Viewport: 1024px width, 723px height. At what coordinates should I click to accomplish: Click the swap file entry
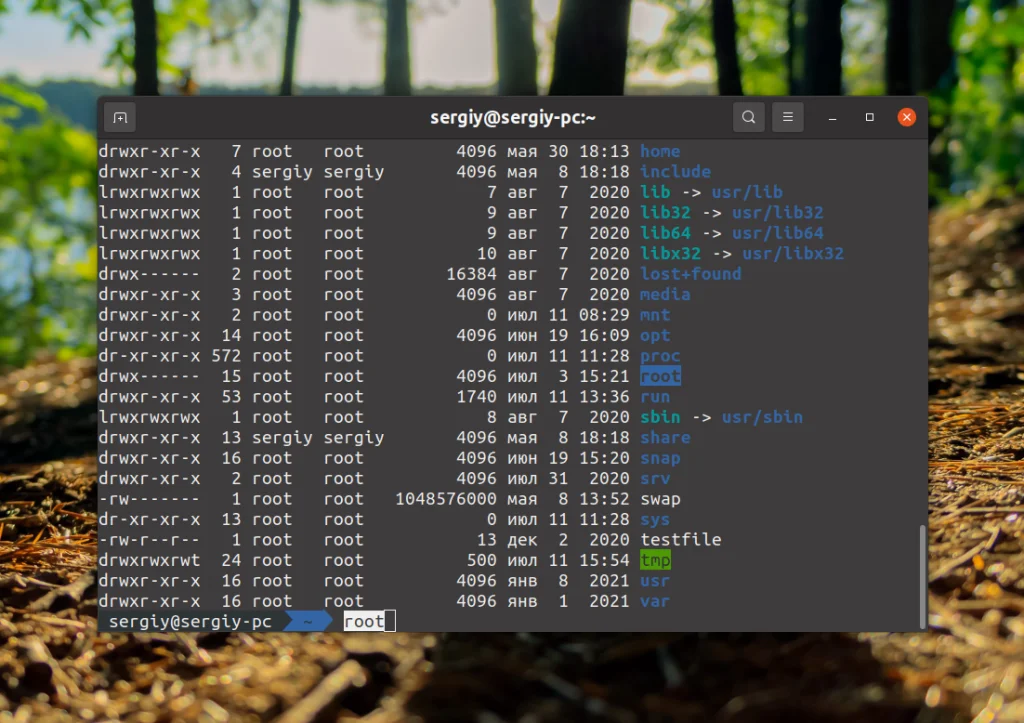pos(660,499)
